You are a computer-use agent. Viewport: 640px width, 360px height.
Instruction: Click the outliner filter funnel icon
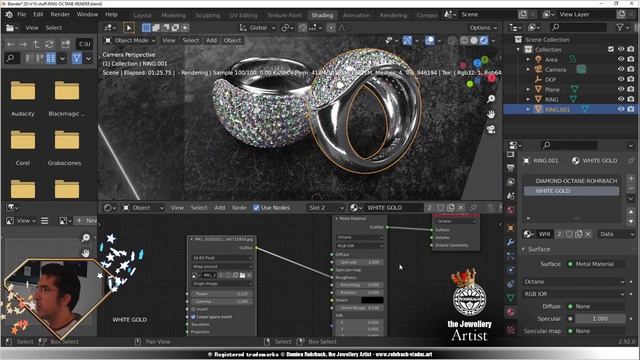click(620, 27)
